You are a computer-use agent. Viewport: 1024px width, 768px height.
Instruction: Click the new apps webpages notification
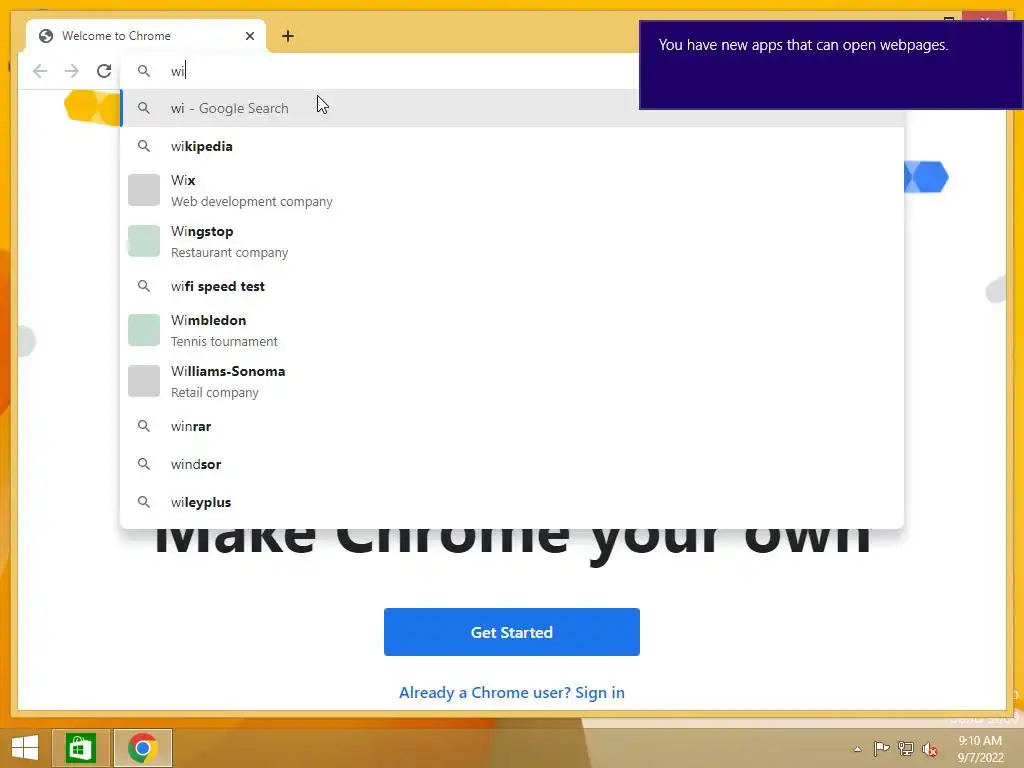831,65
